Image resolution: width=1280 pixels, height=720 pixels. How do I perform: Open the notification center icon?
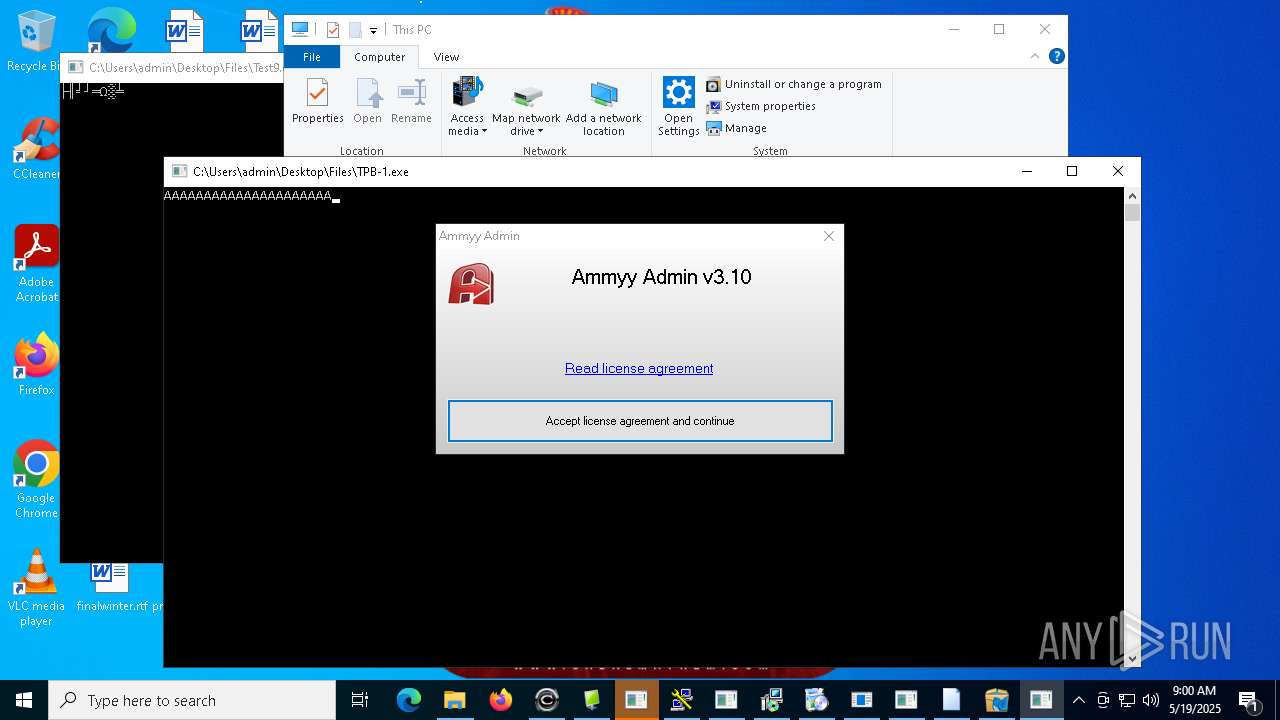(1248, 700)
